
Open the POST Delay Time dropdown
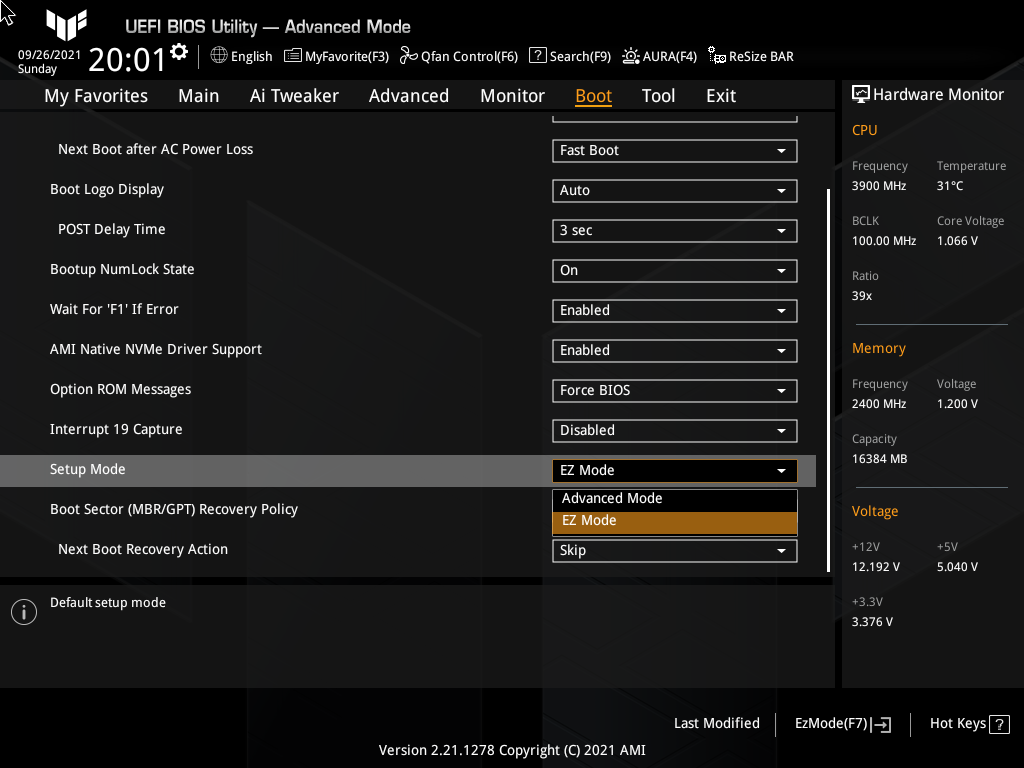(674, 230)
